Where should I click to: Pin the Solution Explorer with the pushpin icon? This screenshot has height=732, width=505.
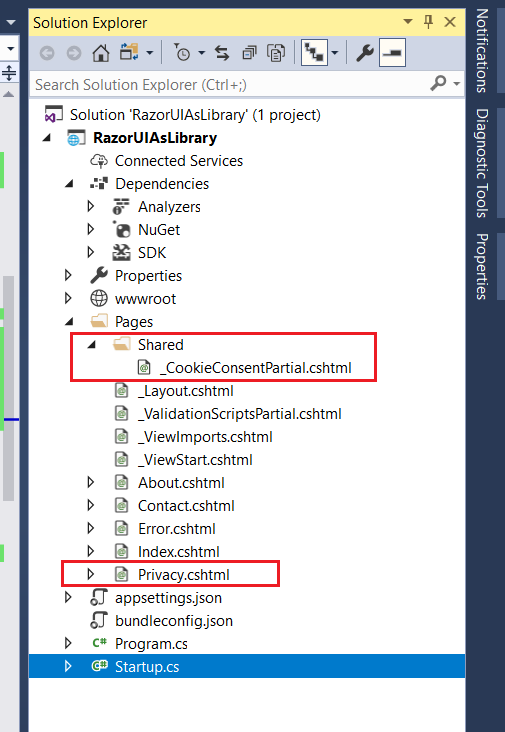point(428,22)
